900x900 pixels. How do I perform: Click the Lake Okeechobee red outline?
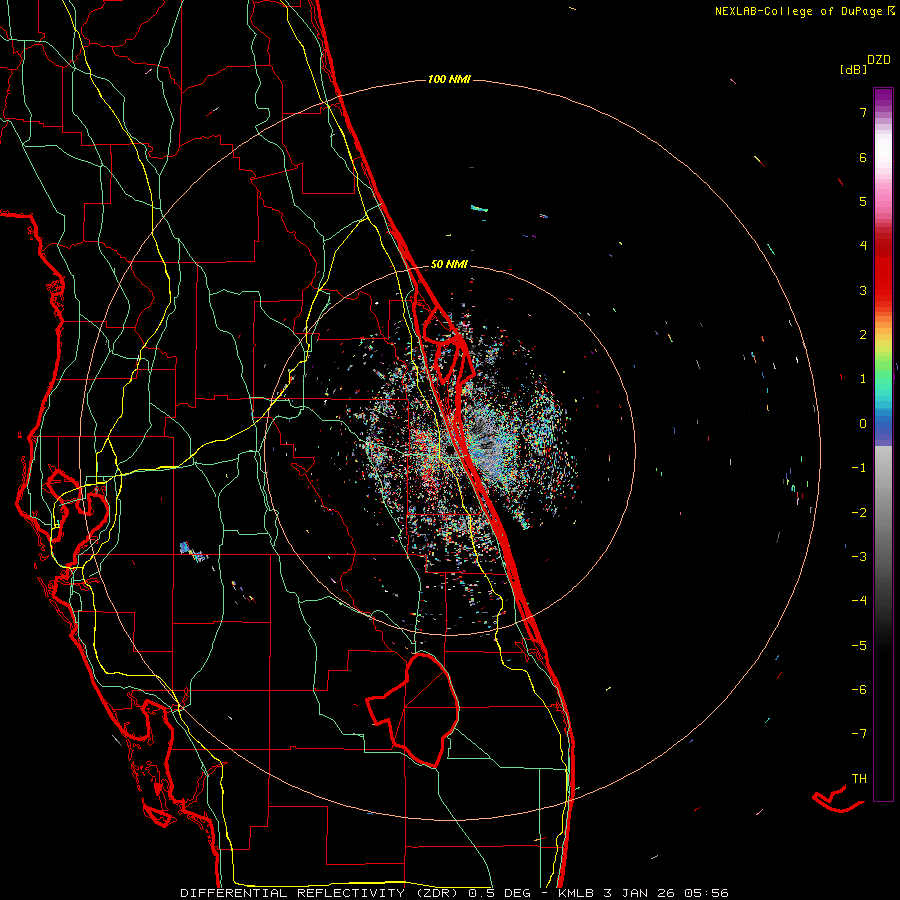point(413,709)
